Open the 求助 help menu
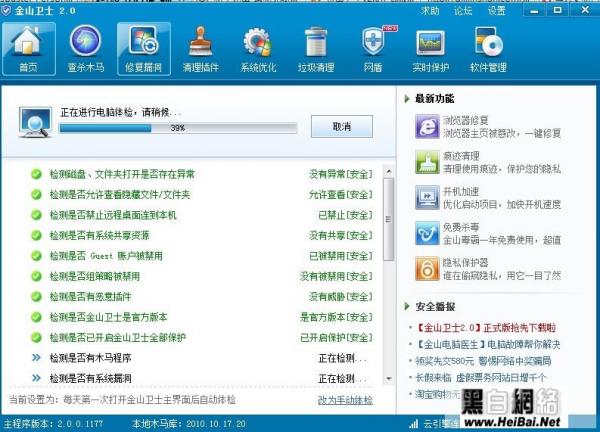600x432 pixels. coord(430,11)
